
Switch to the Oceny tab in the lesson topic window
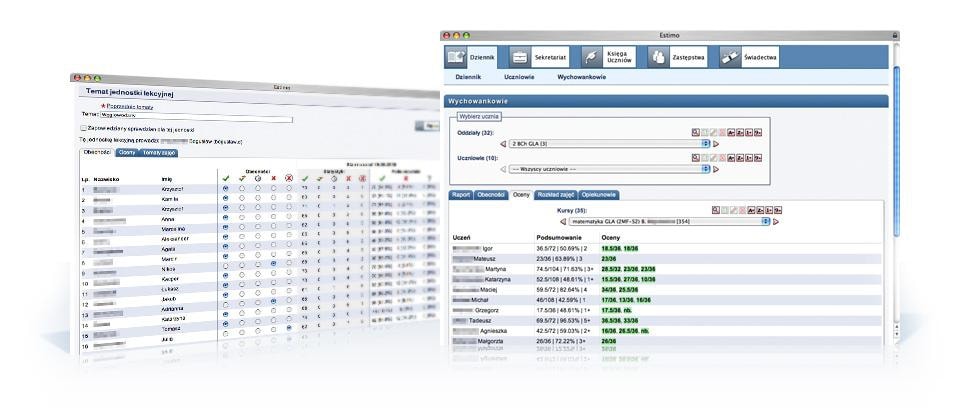128,153
